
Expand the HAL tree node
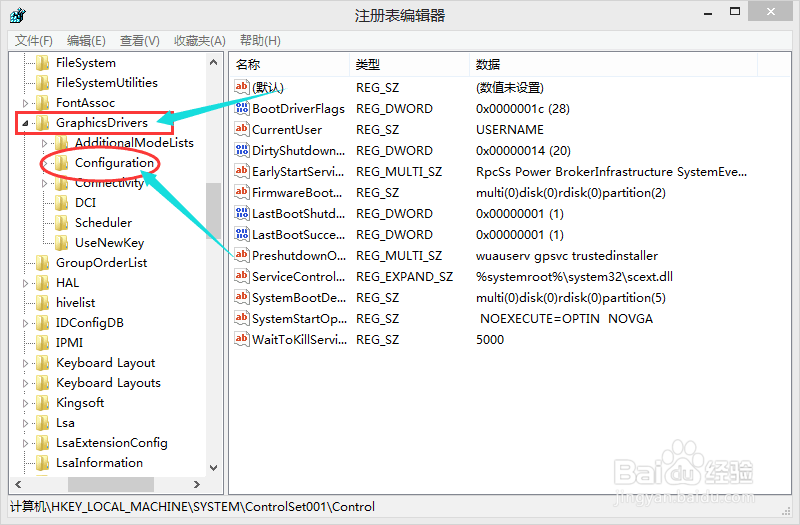pos(26,283)
